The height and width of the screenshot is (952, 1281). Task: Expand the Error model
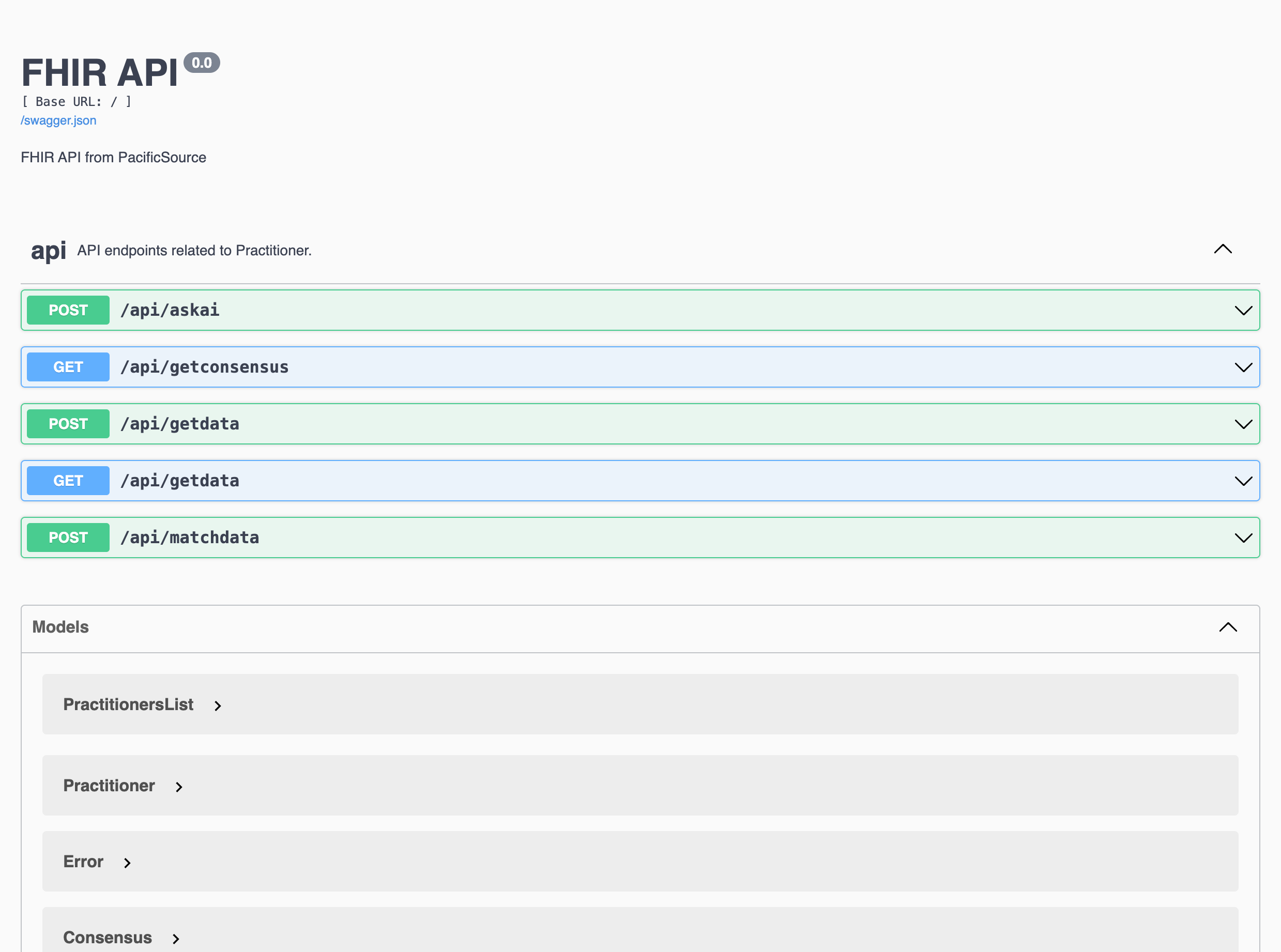(128, 862)
